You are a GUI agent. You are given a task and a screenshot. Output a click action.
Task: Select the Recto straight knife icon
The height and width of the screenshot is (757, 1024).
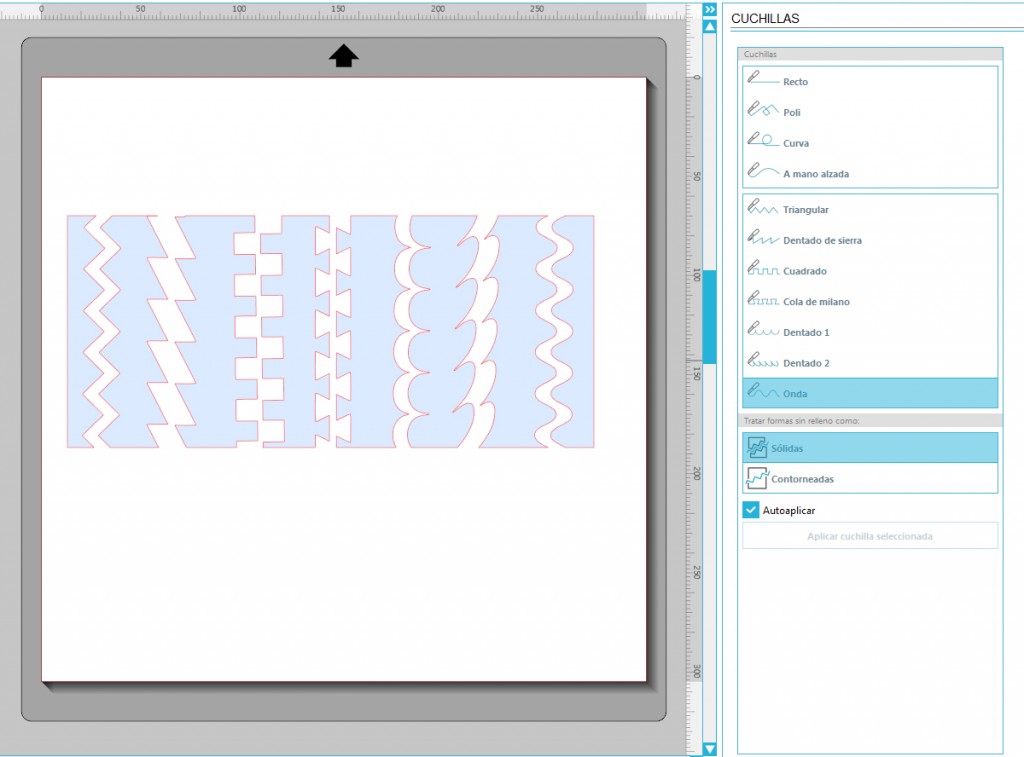point(765,80)
